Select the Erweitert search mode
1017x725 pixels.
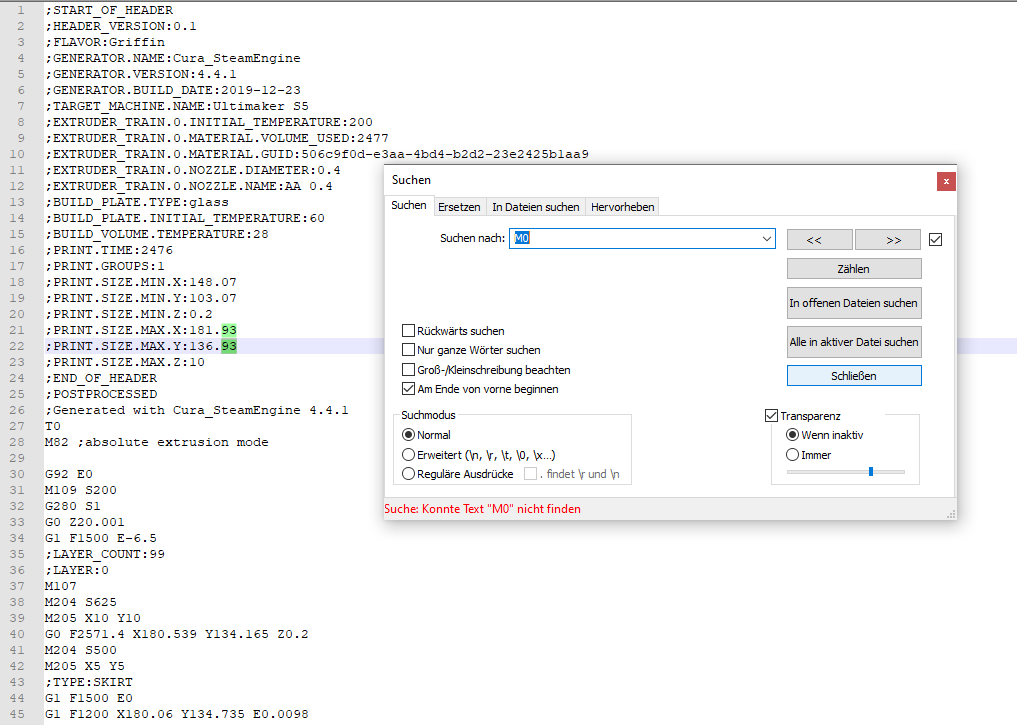click(409, 457)
